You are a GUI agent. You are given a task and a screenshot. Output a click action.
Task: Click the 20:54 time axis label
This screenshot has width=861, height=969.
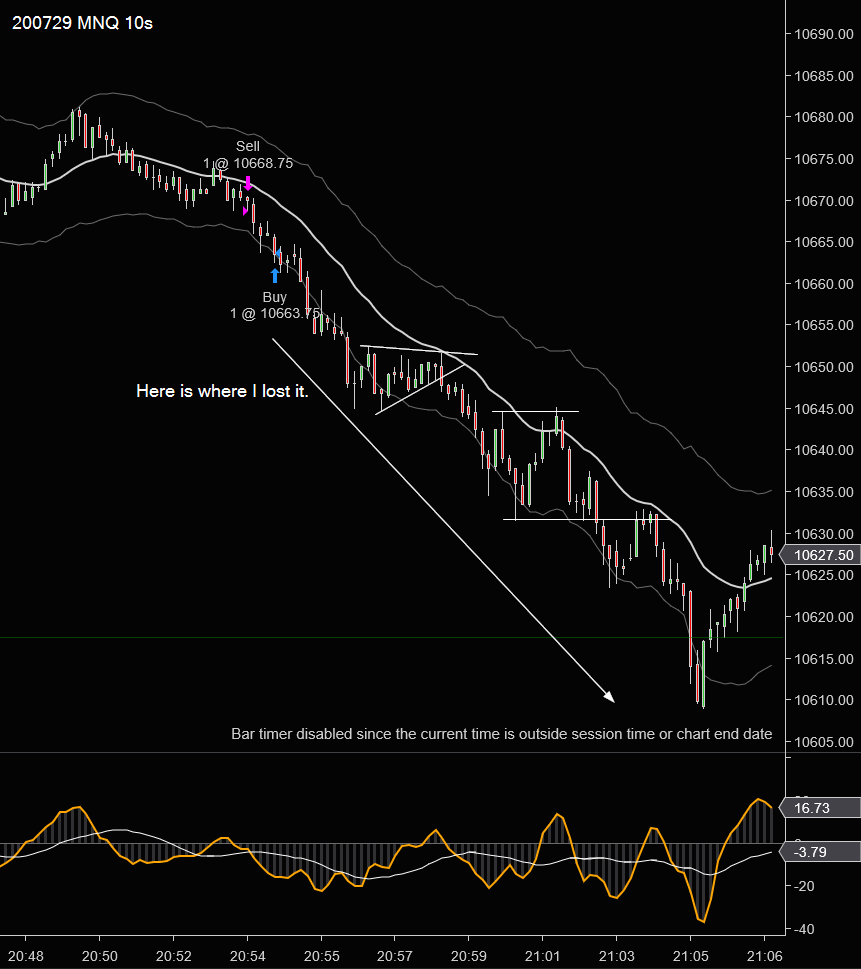tap(247, 956)
